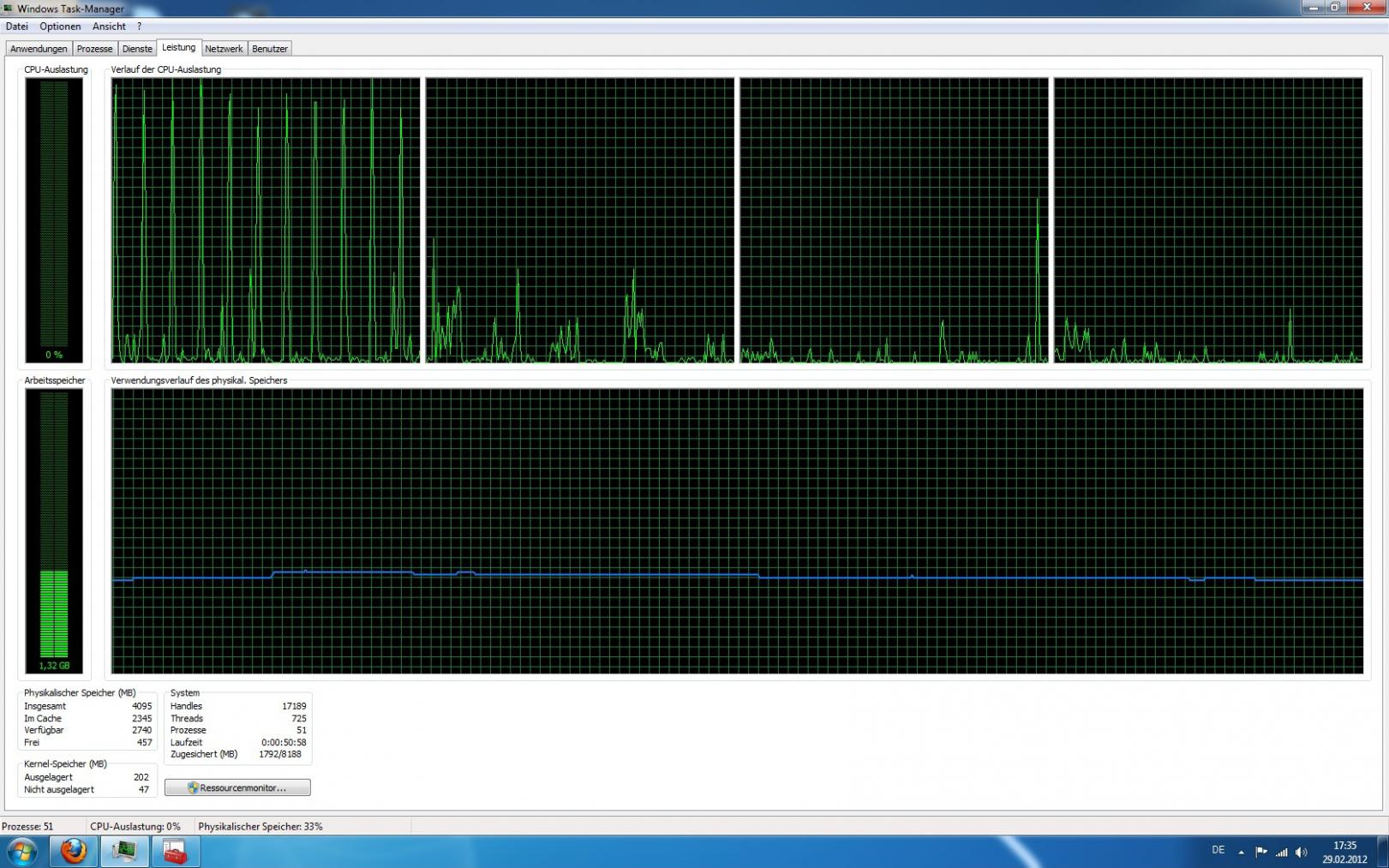Click the Action Center flag icon
Viewport: 1389px width, 868px height.
1260,852
